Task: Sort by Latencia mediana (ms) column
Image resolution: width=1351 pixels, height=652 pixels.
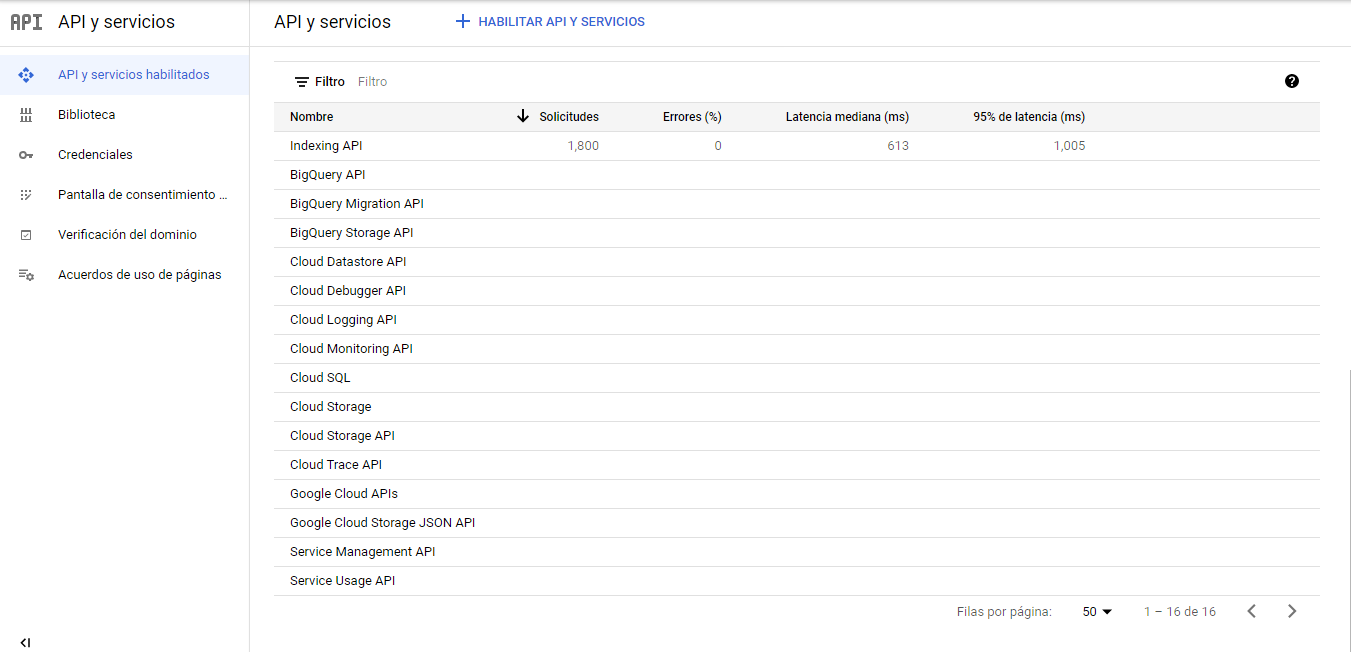Action: (x=848, y=117)
